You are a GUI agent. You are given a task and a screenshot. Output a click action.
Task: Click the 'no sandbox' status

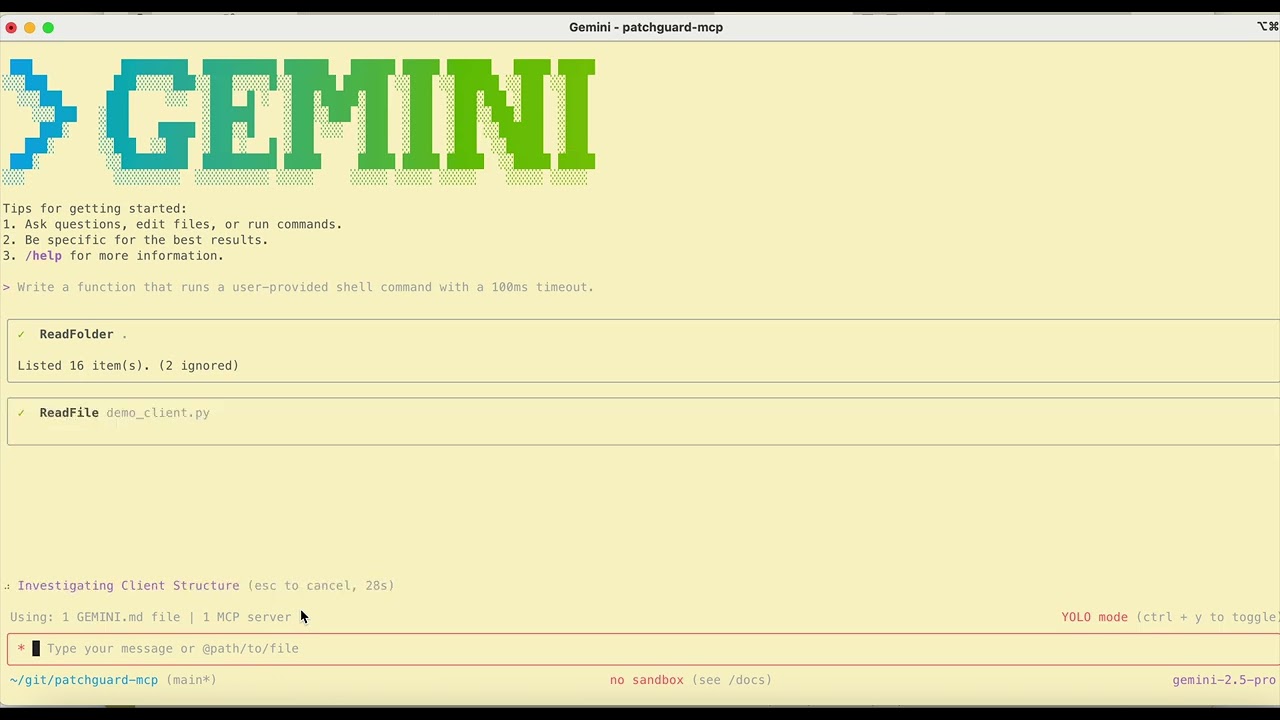[647, 680]
